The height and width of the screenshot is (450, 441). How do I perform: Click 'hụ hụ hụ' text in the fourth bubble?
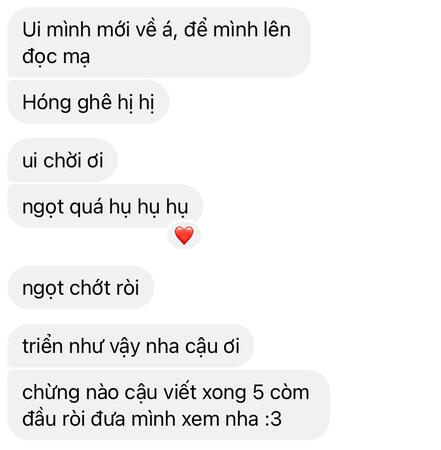[149, 208]
